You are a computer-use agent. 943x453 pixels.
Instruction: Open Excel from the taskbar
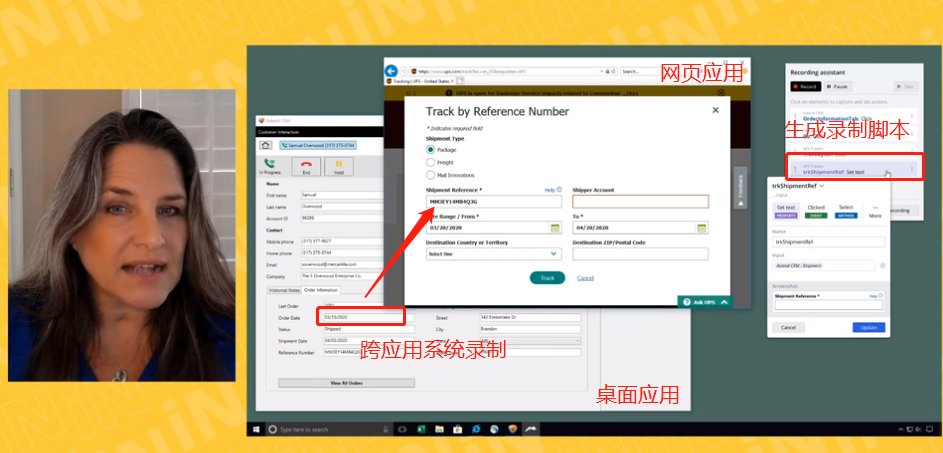click(421, 430)
